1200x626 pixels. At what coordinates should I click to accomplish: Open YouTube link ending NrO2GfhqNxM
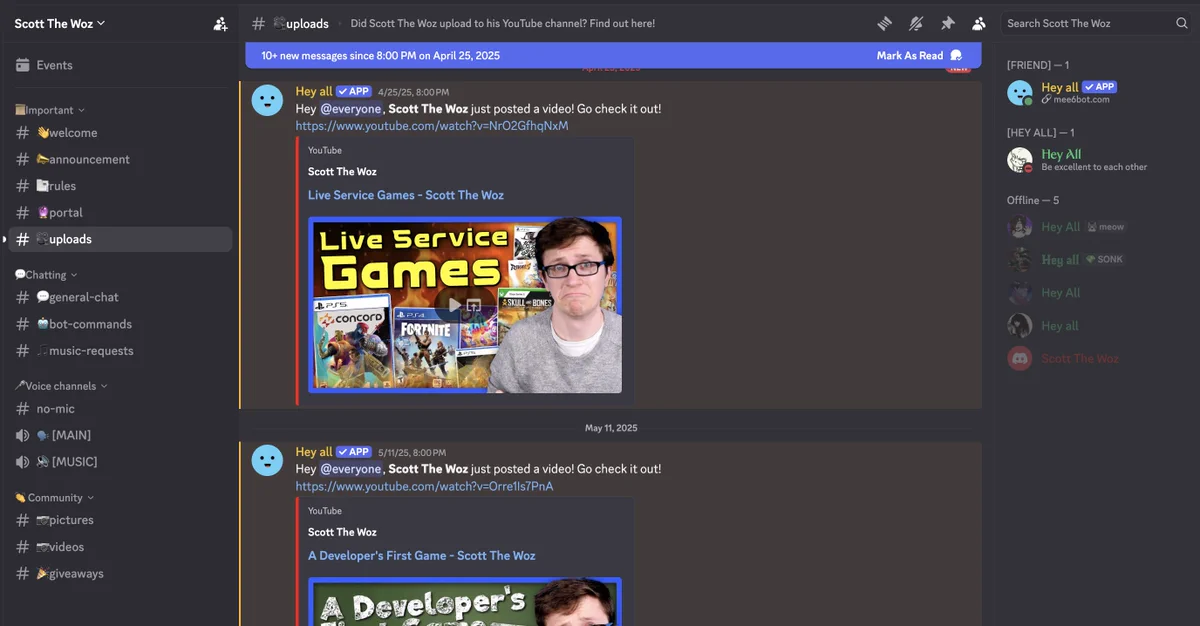(432, 126)
